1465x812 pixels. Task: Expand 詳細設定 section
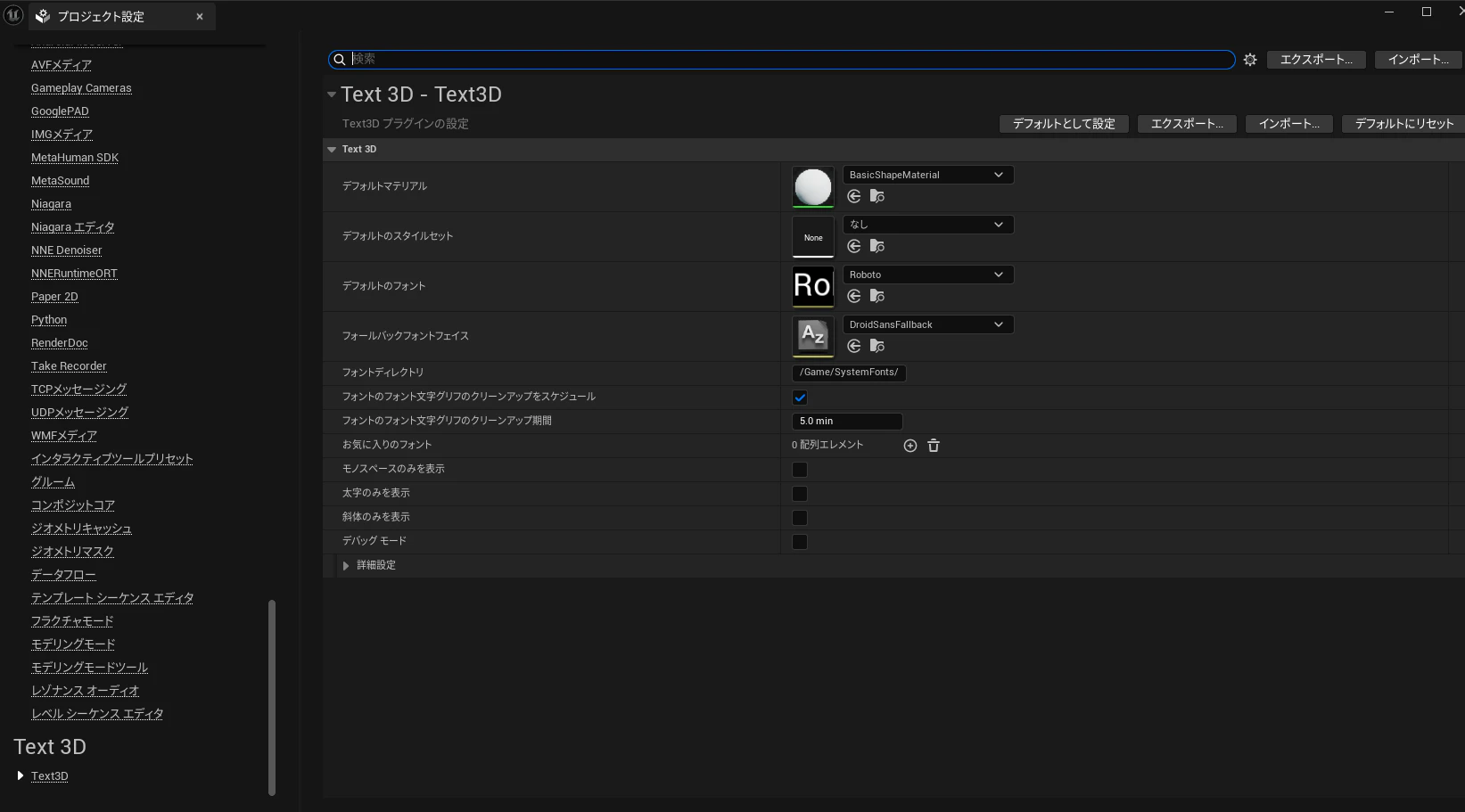[x=346, y=565]
